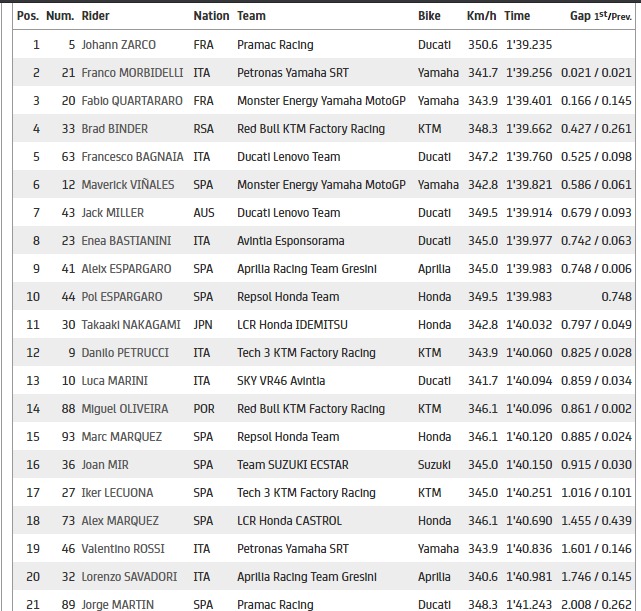The width and height of the screenshot is (641, 611).
Task: Click the Bike column header
Action: [429, 17]
